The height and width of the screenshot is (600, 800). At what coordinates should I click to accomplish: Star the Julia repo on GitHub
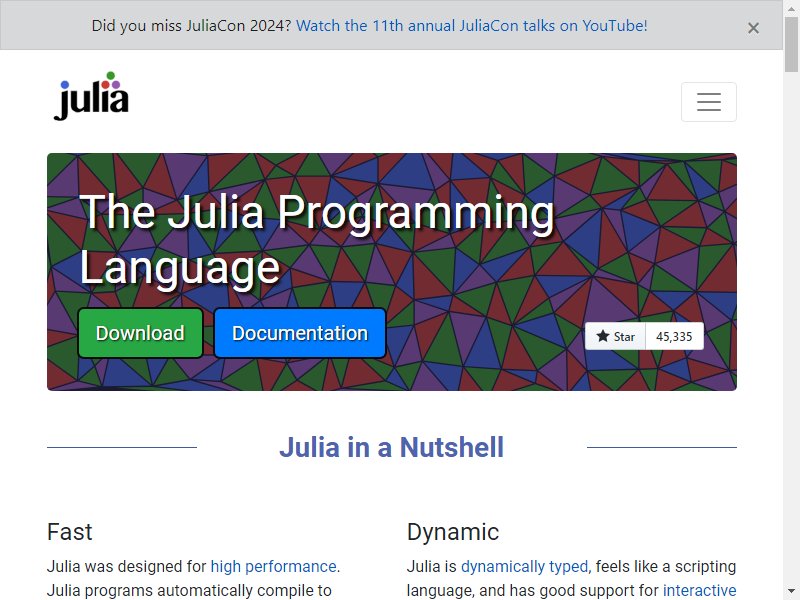615,336
